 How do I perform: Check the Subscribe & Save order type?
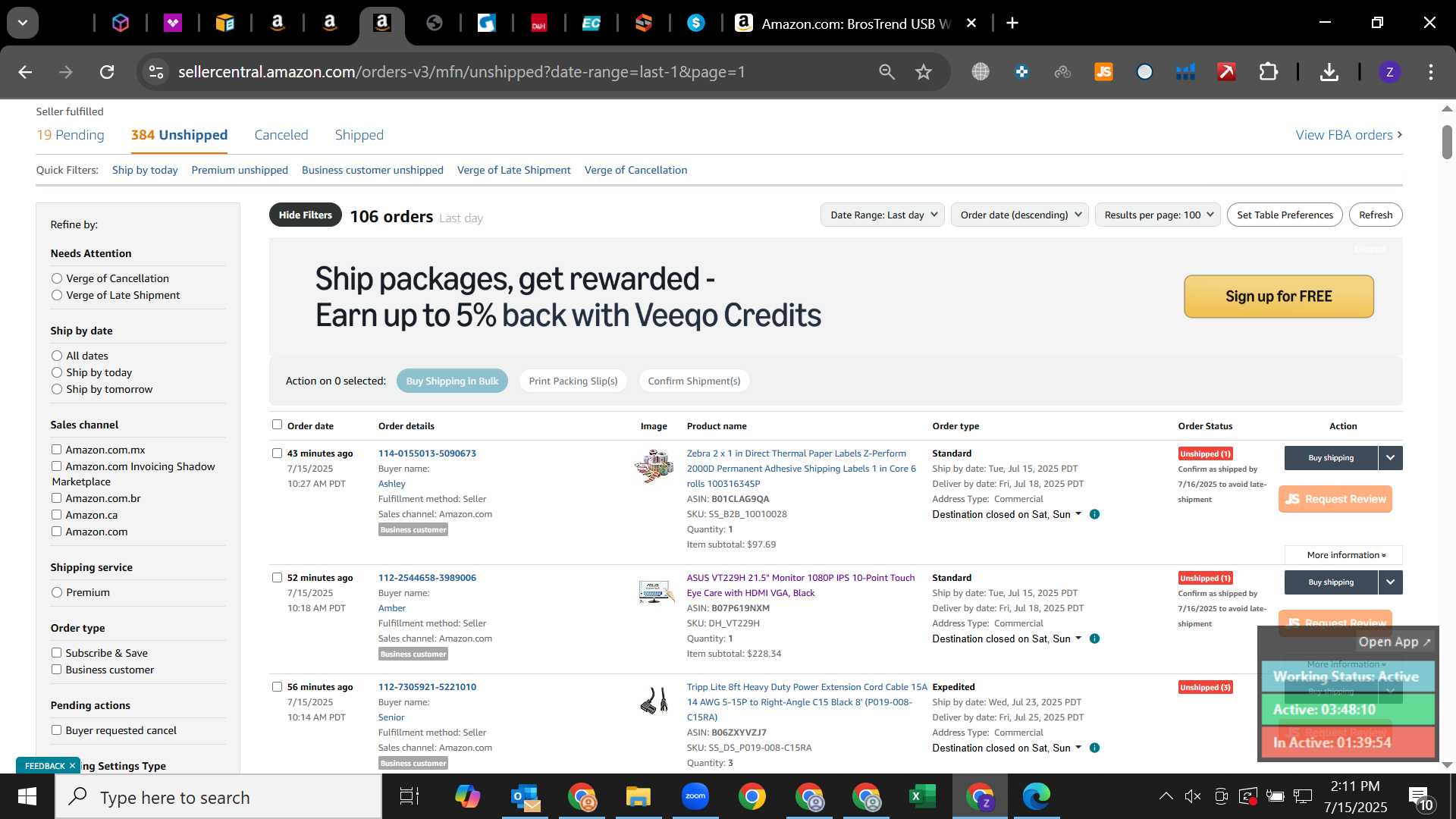(56, 654)
